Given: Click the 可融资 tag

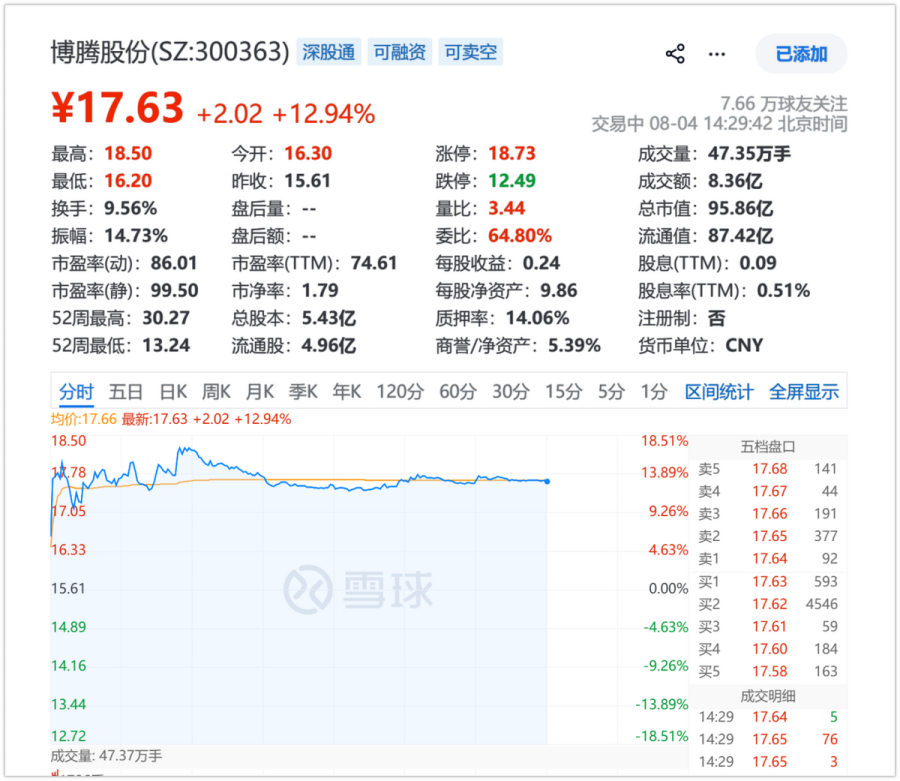Looking at the screenshot, I should [399, 52].
